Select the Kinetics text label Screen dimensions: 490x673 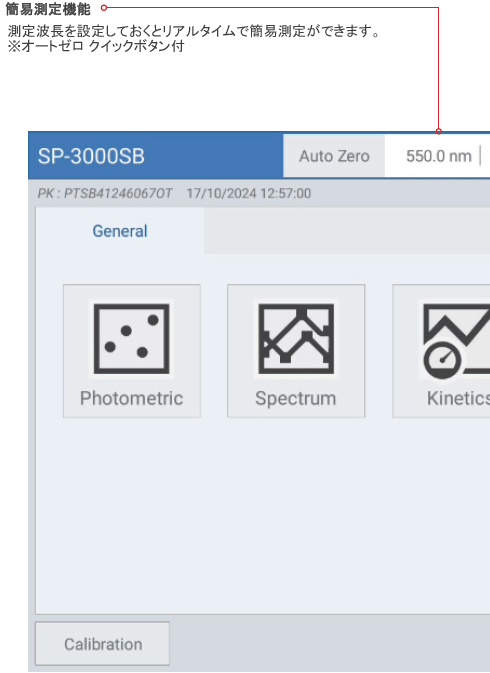(x=458, y=398)
